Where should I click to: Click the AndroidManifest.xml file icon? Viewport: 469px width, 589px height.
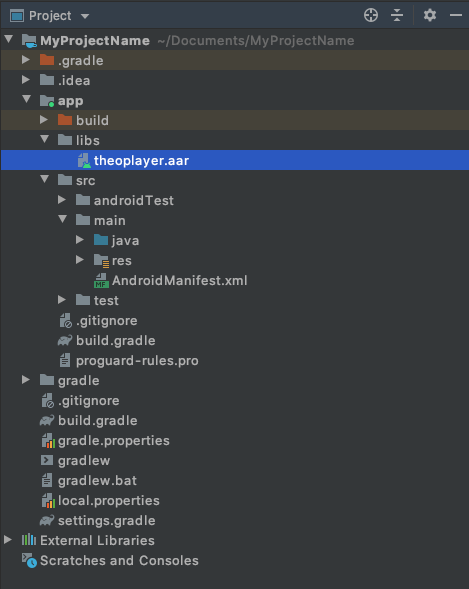(101, 281)
